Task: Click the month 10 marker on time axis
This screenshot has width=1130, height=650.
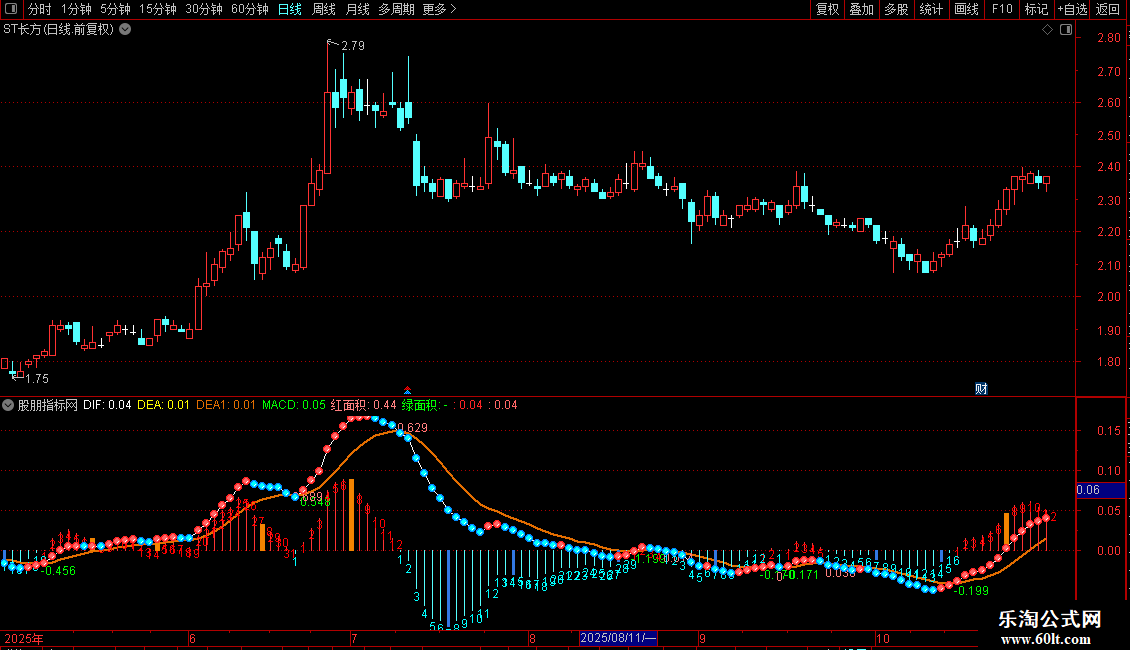Action: 883,638
